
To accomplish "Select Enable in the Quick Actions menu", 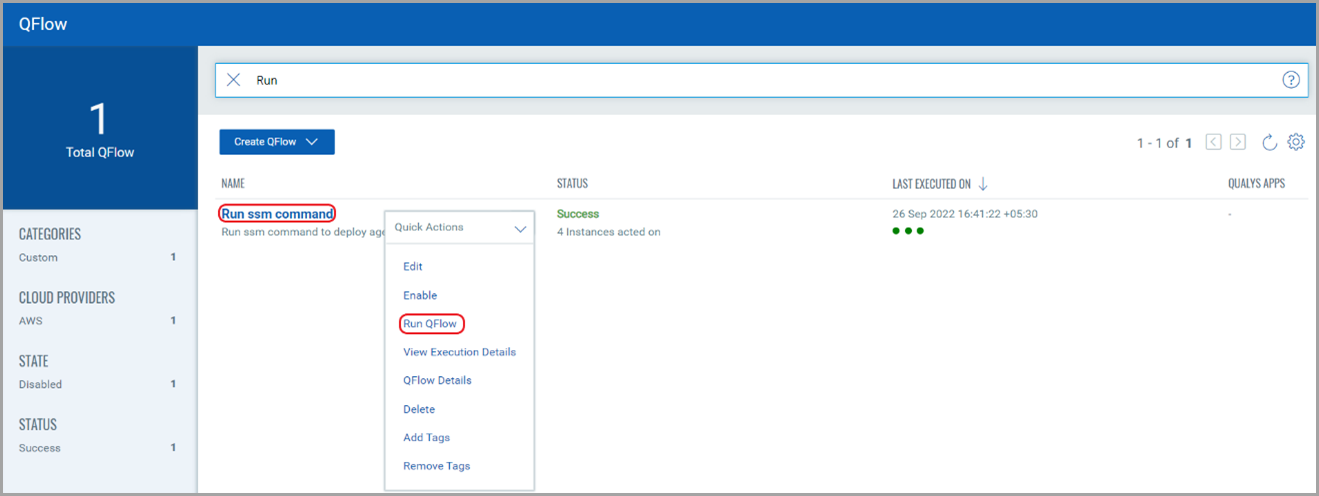I will tap(420, 295).
